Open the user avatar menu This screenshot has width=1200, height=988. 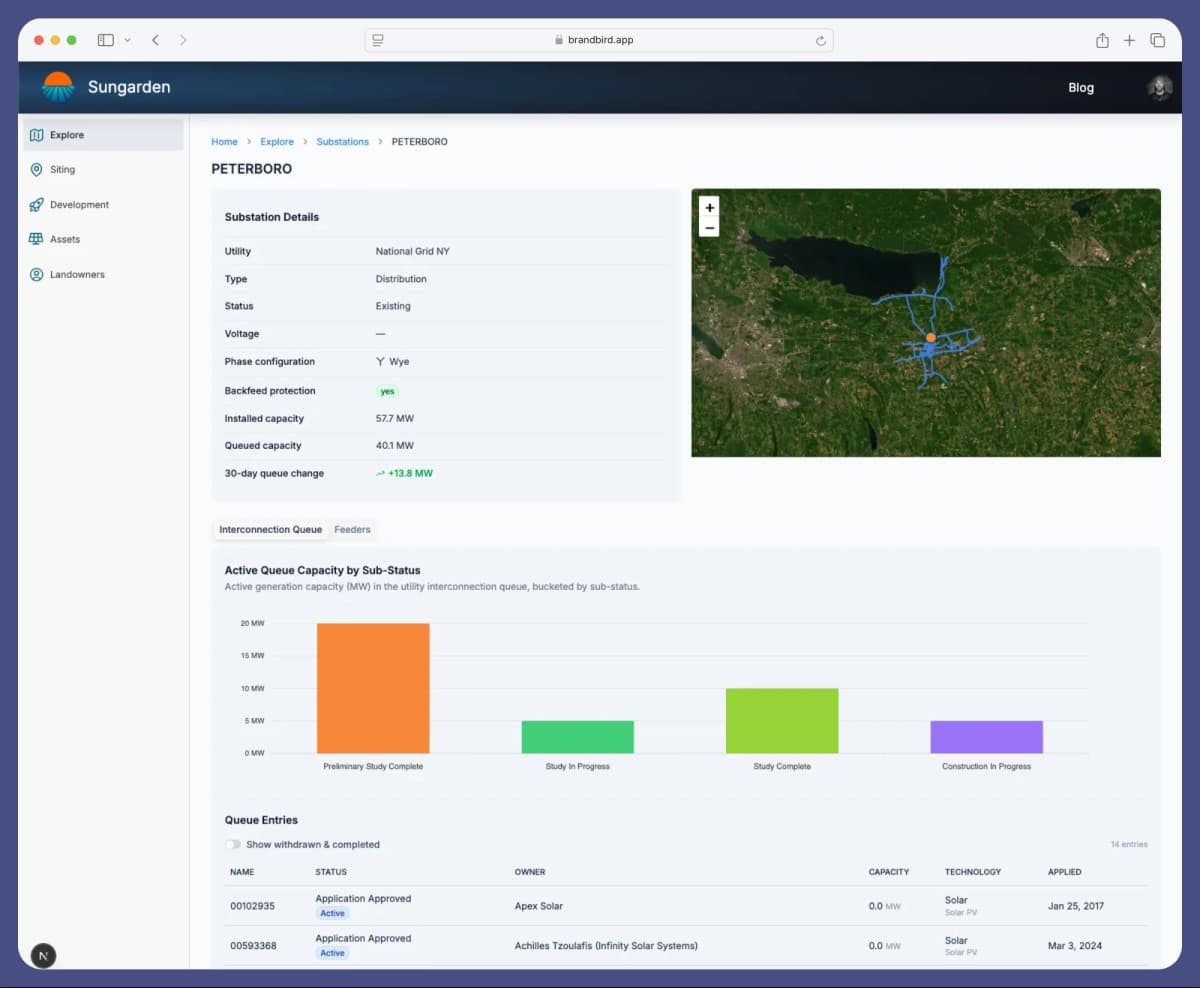1159,88
